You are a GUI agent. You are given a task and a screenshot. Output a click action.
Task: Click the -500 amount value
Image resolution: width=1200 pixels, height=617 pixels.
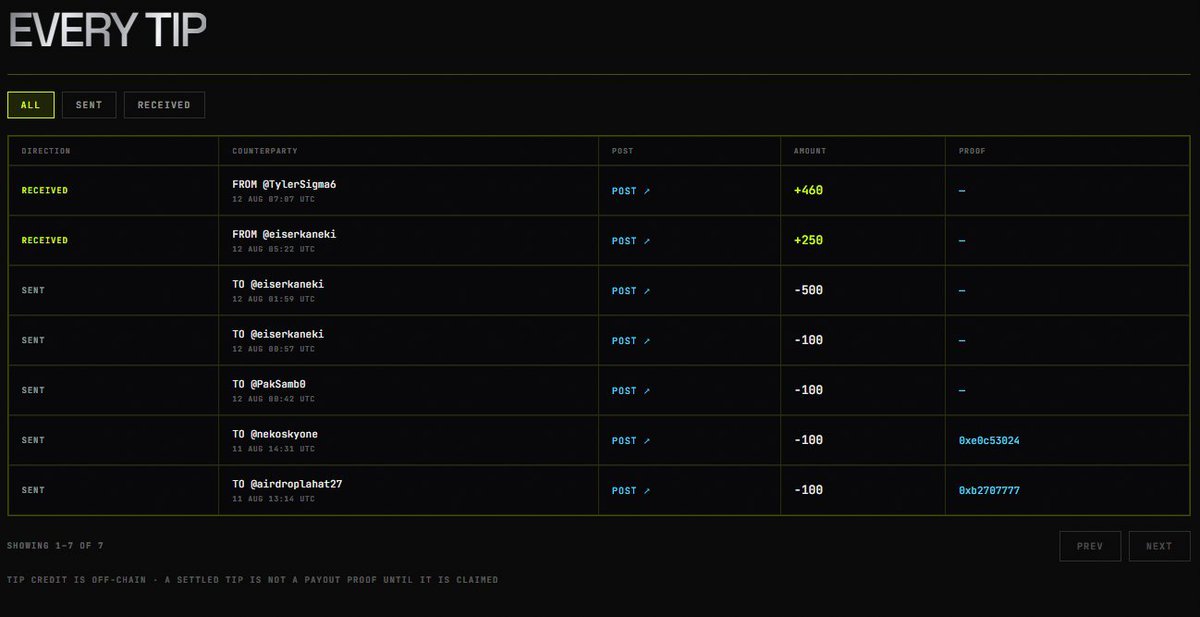[808, 290]
